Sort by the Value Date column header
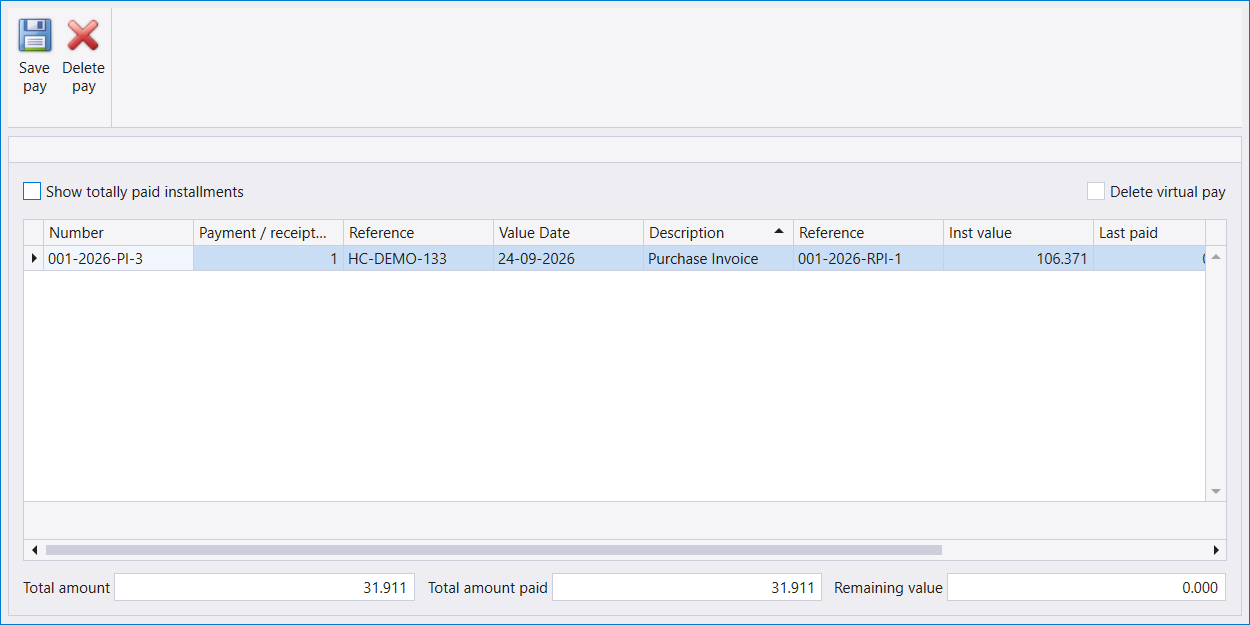This screenshot has height=625, width=1250. (568, 233)
